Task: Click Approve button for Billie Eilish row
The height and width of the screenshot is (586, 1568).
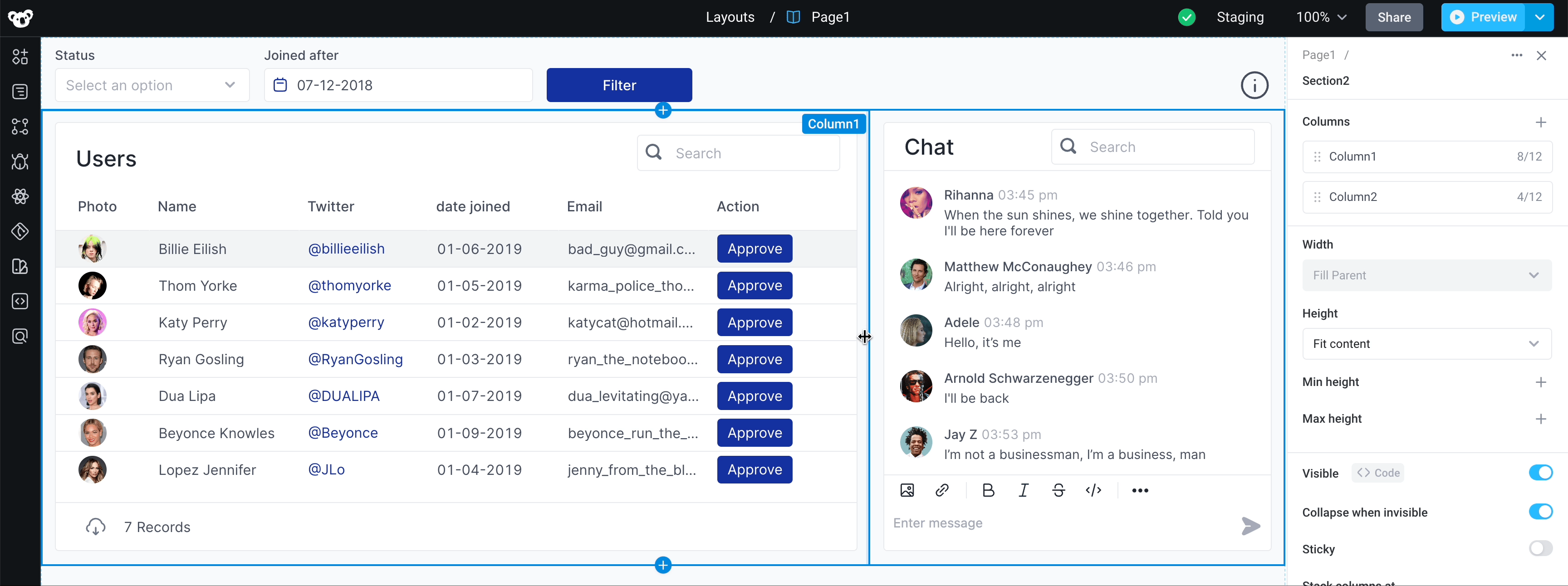Action: [x=754, y=248]
